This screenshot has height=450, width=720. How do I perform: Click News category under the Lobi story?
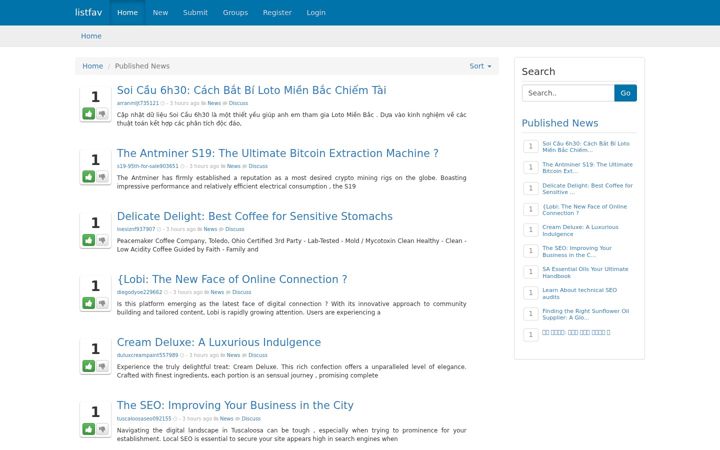(x=217, y=292)
